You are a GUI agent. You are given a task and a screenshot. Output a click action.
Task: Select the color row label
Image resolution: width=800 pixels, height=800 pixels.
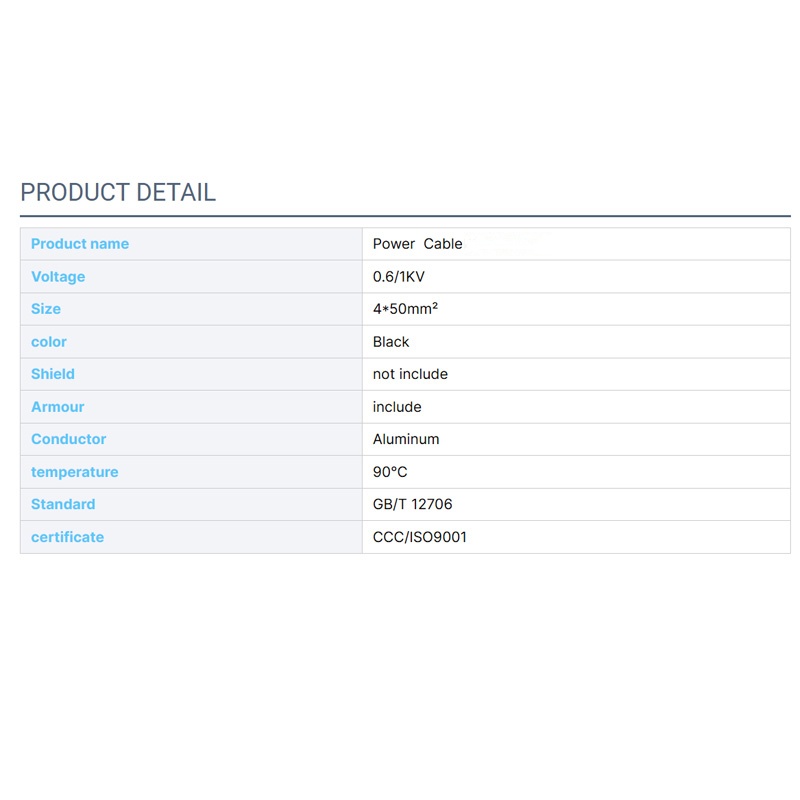[49, 342]
